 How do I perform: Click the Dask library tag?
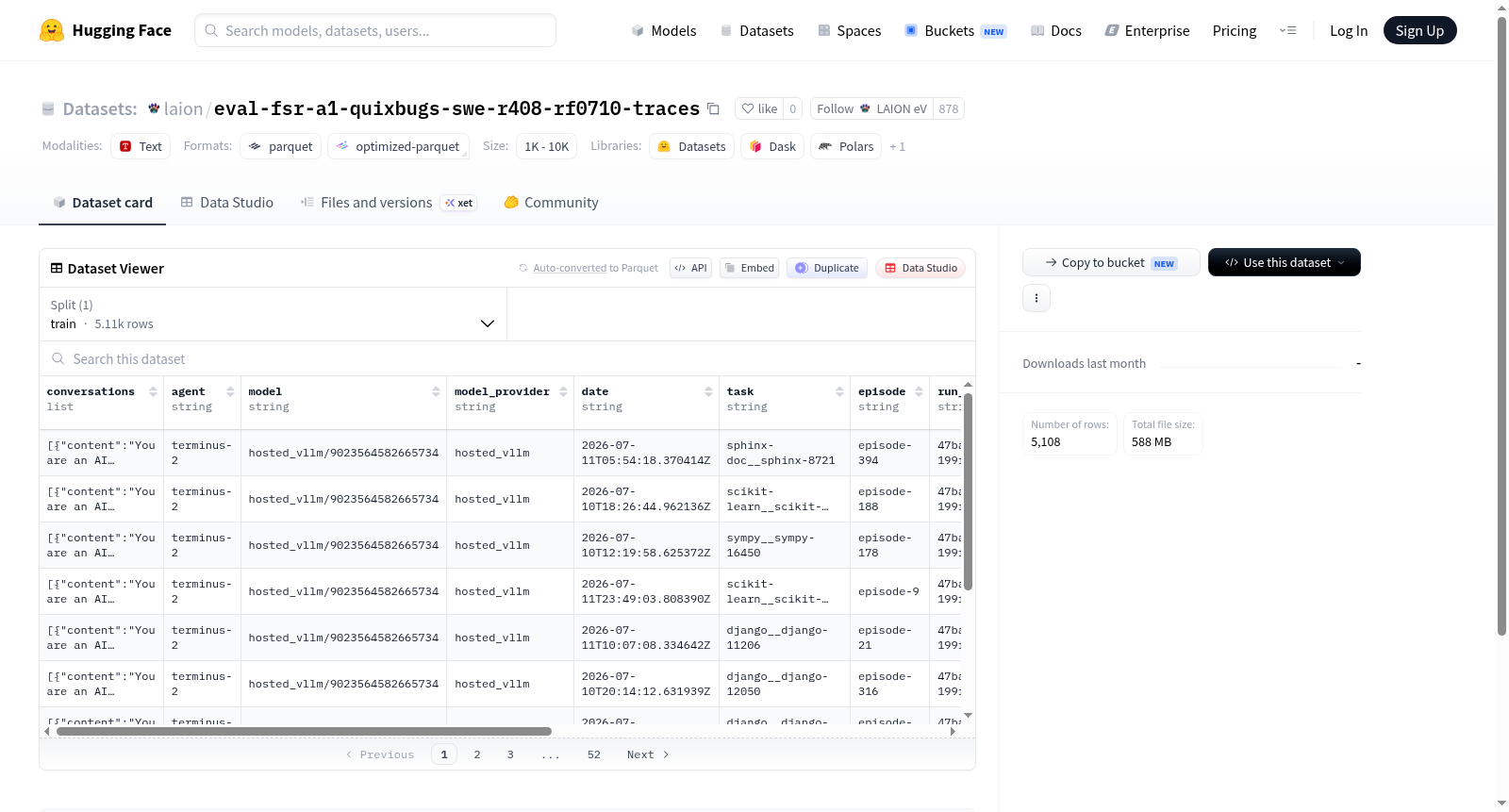click(772, 146)
